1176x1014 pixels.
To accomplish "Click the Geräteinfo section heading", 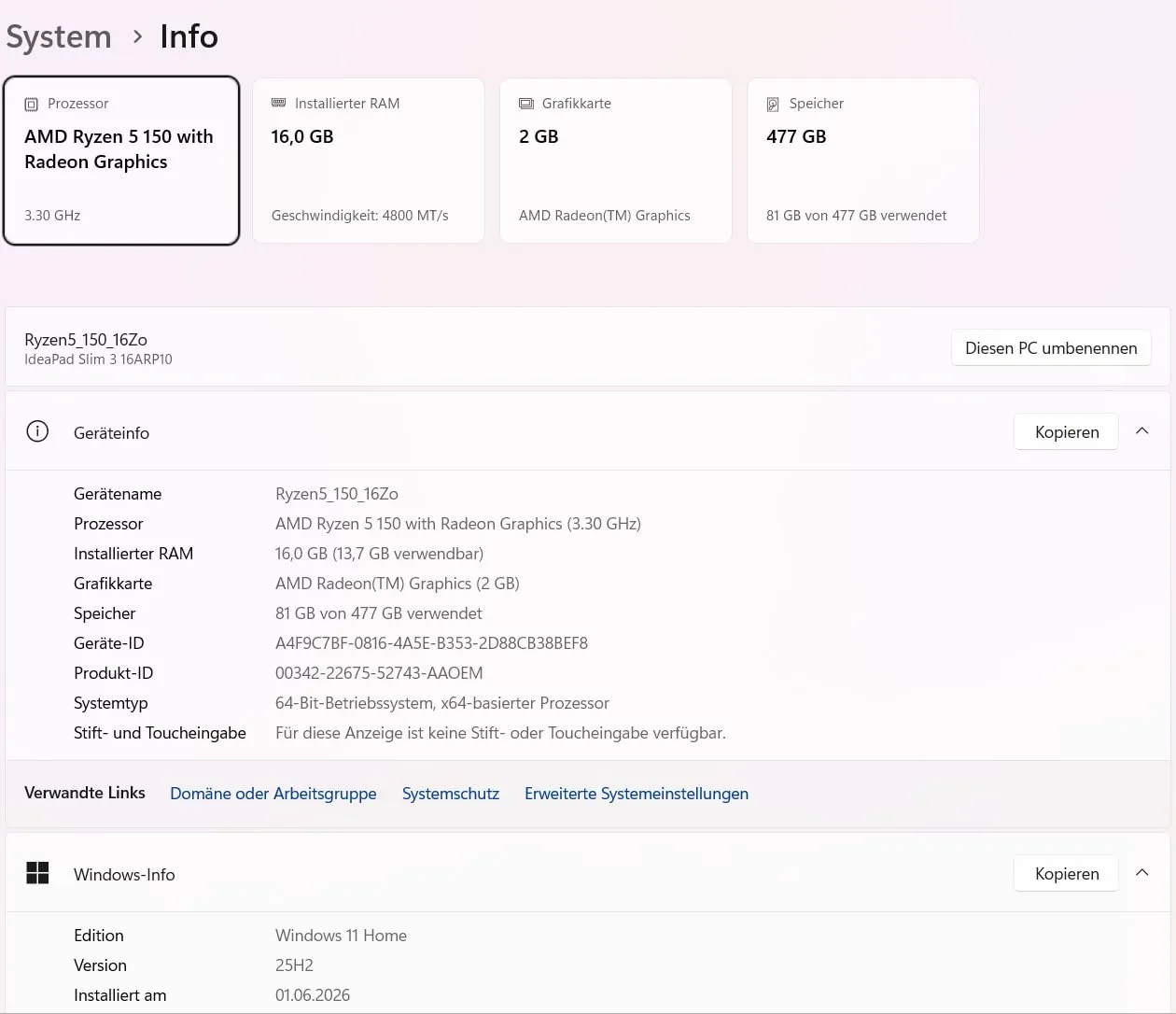I will [x=111, y=433].
